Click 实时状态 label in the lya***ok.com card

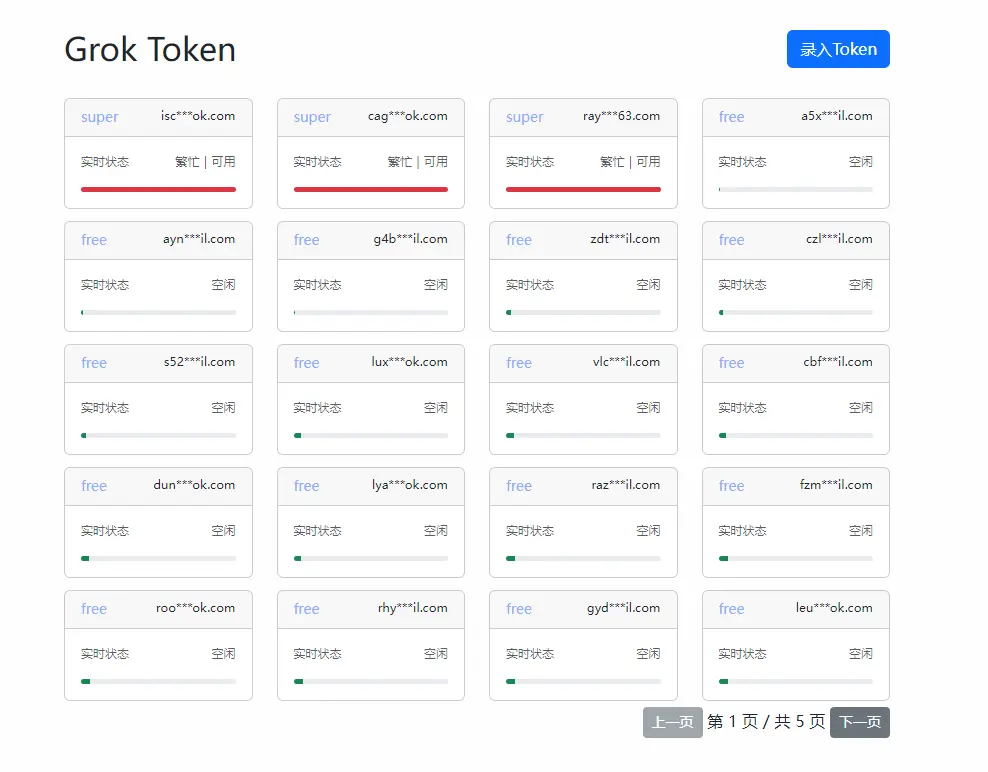pyautogui.click(x=318, y=531)
